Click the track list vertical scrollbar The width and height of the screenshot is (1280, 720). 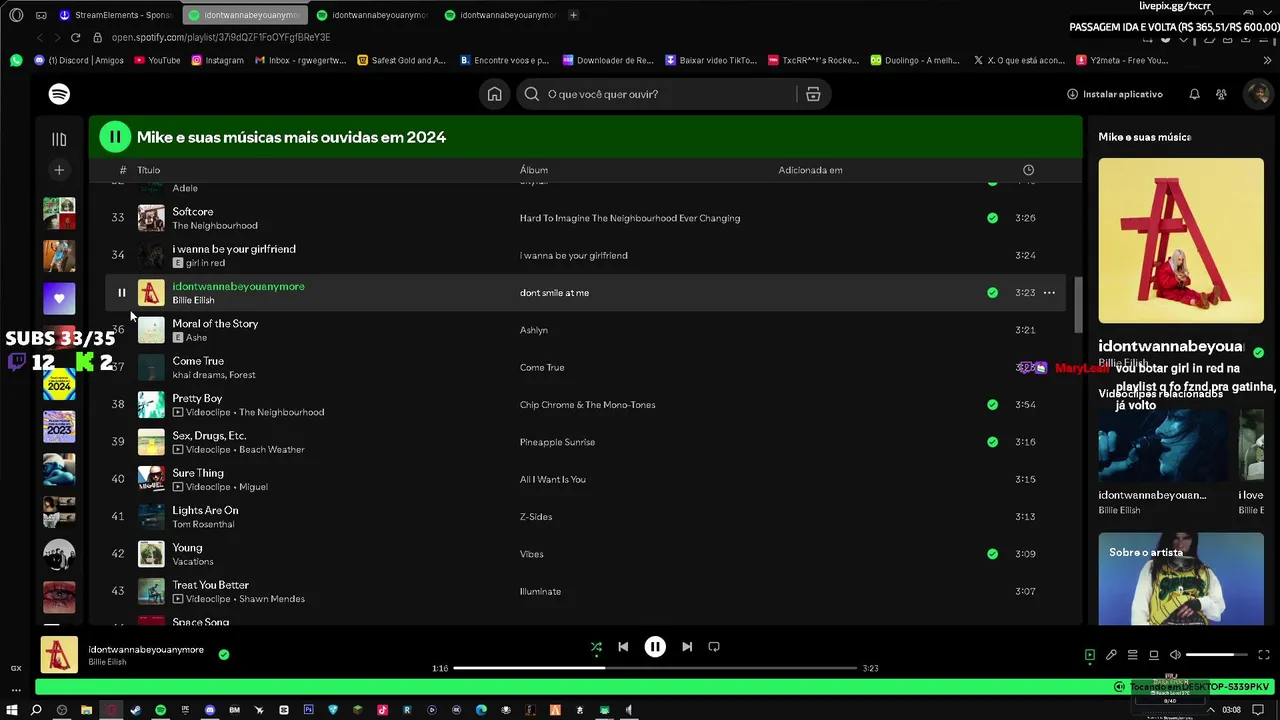click(x=1078, y=306)
